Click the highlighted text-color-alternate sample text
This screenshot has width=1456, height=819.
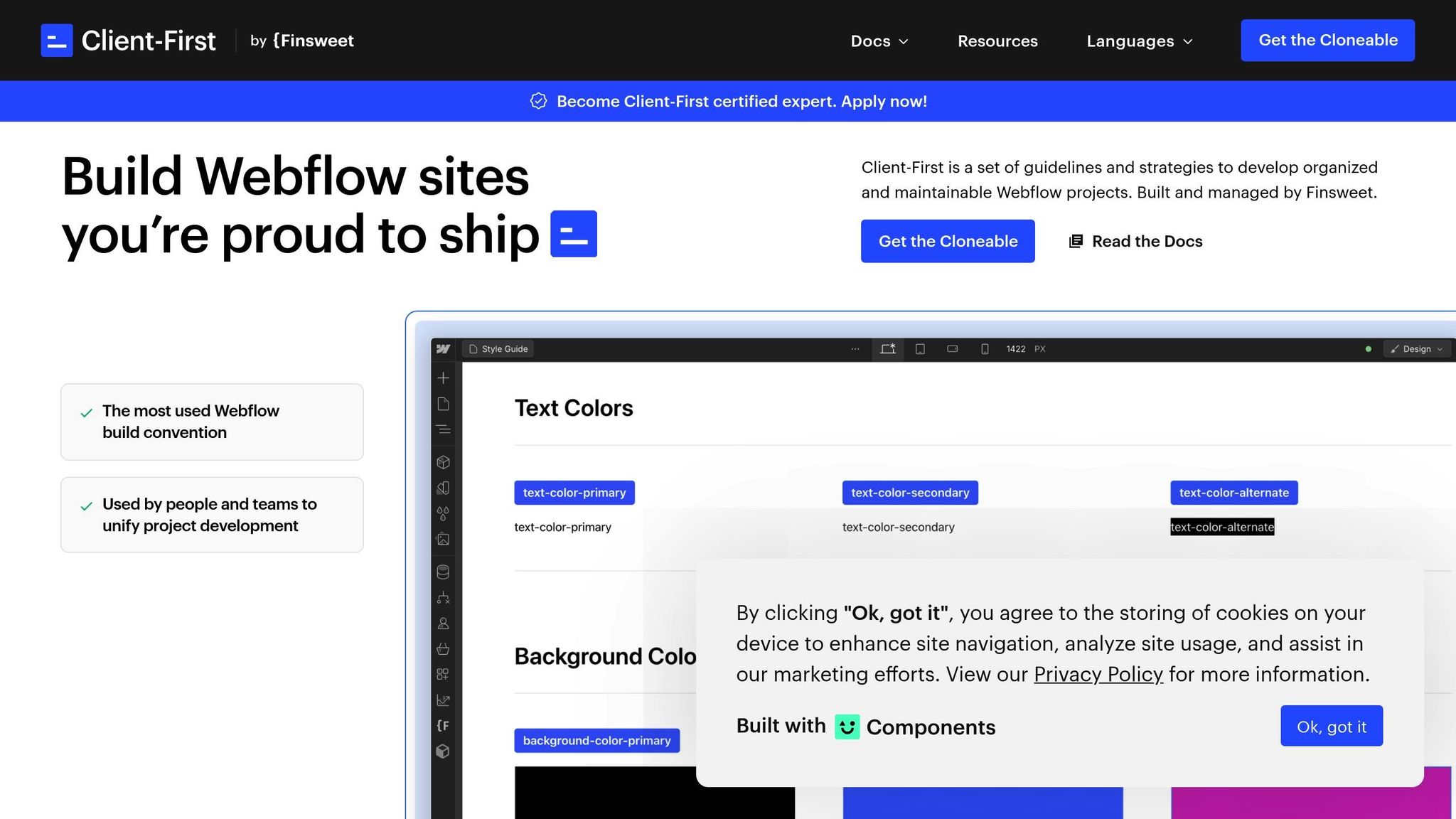point(1222,527)
